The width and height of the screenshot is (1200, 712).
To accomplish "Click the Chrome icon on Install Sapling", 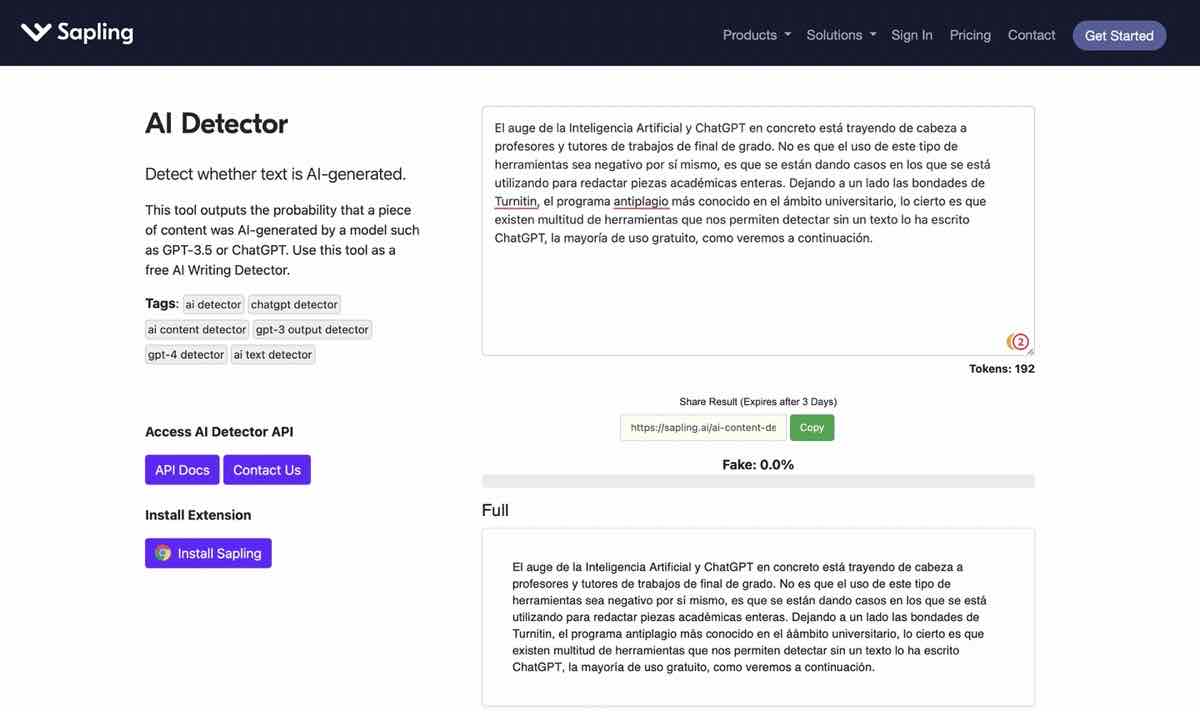I will (x=163, y=553).
